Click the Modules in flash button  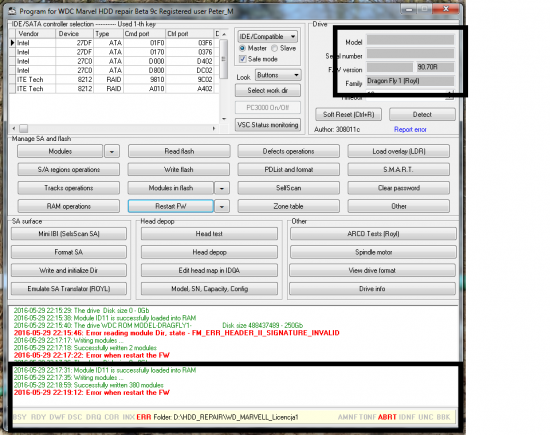point(171,188)
